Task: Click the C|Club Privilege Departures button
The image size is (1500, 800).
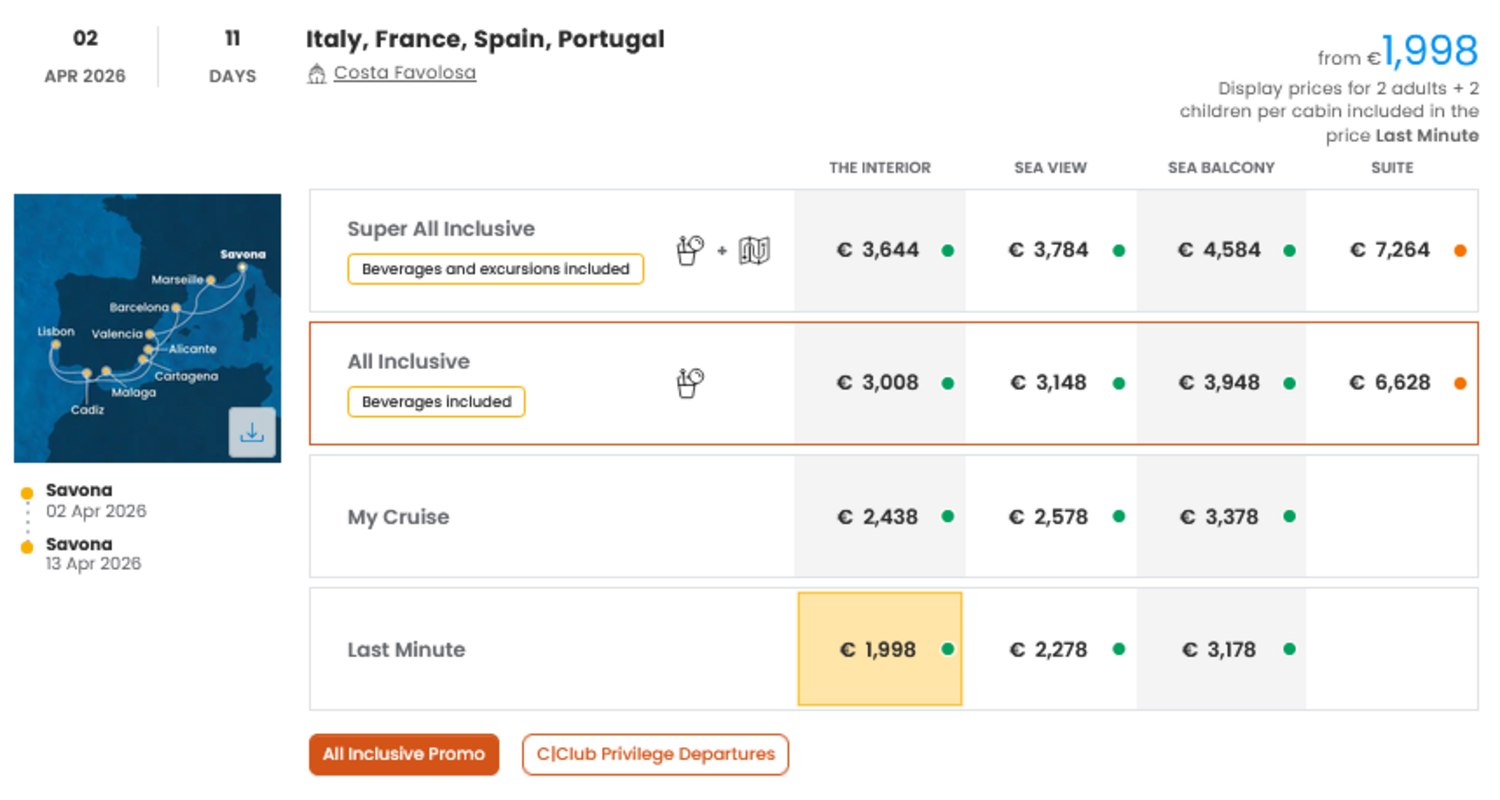Action: [x=655, y=754]
